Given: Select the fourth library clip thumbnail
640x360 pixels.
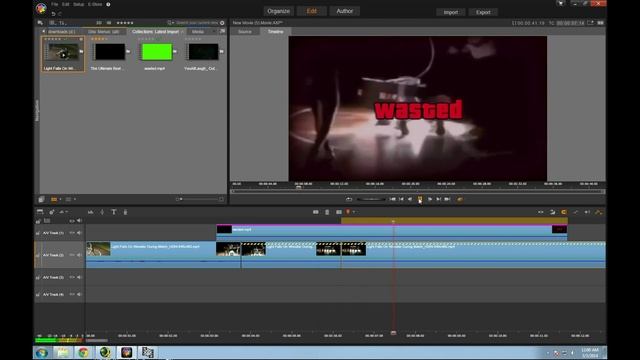Looking at the screenshot, I should pyautogui.click(x=203, y=52).
